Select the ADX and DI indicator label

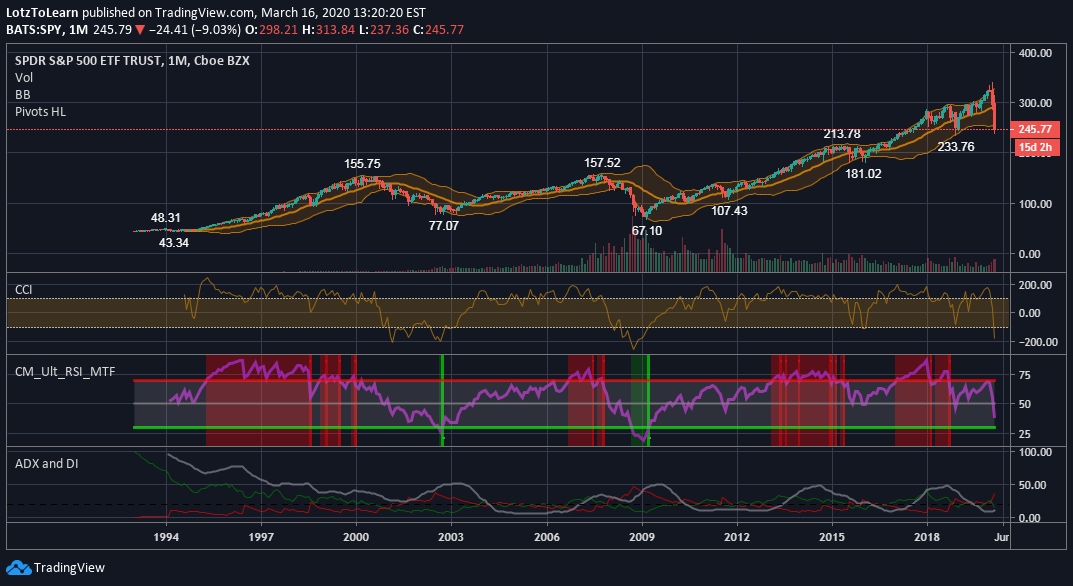pyautogui.click(x=47, y=463)
